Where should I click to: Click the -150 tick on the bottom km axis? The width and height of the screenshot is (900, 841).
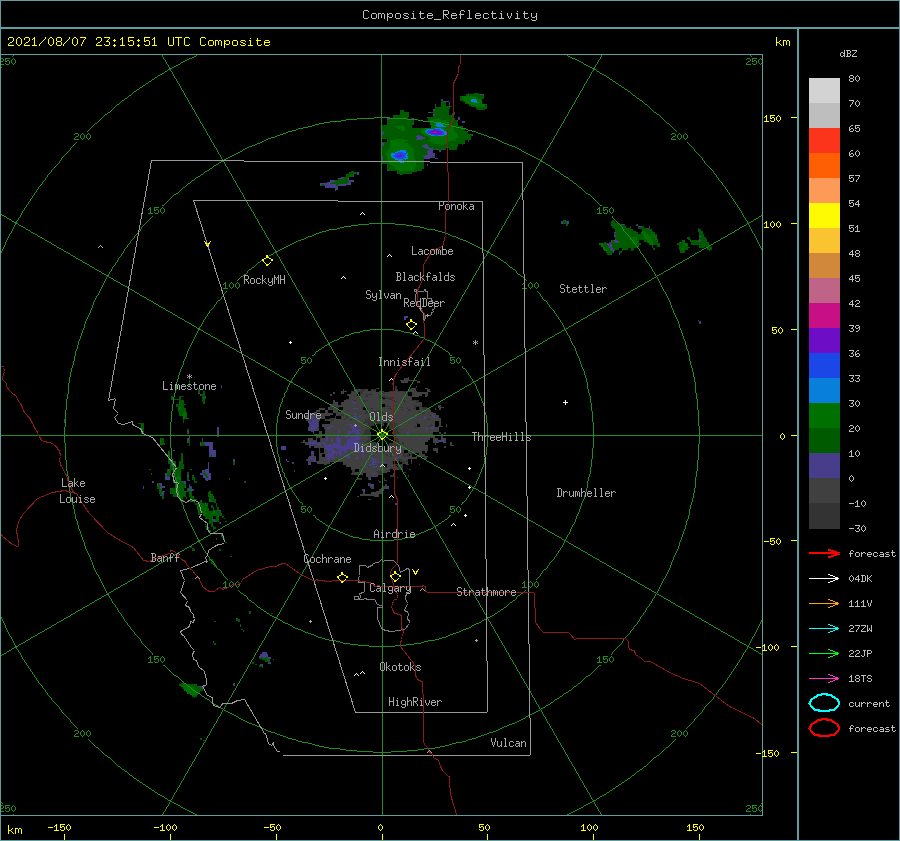[x=59, y=827]
